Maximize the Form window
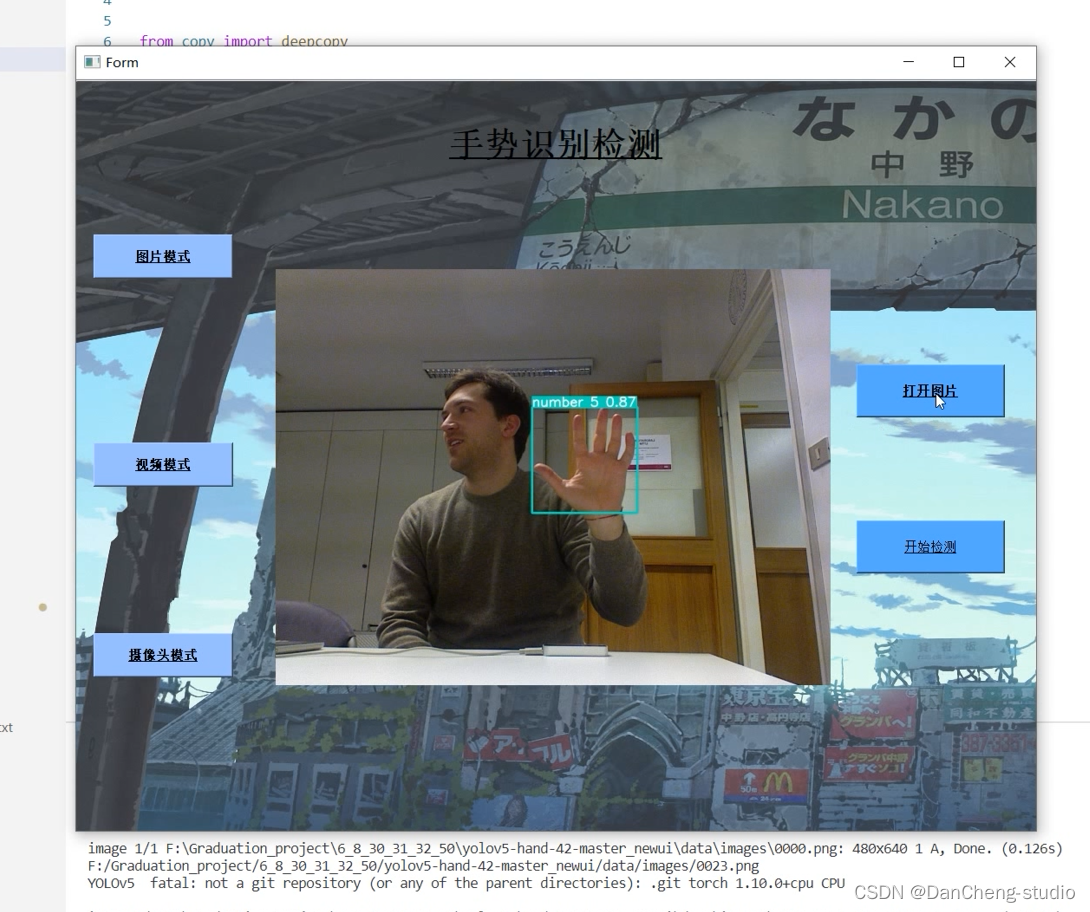Image resolution: width=1090 pixels, height=912 pixels. (959, 62)
